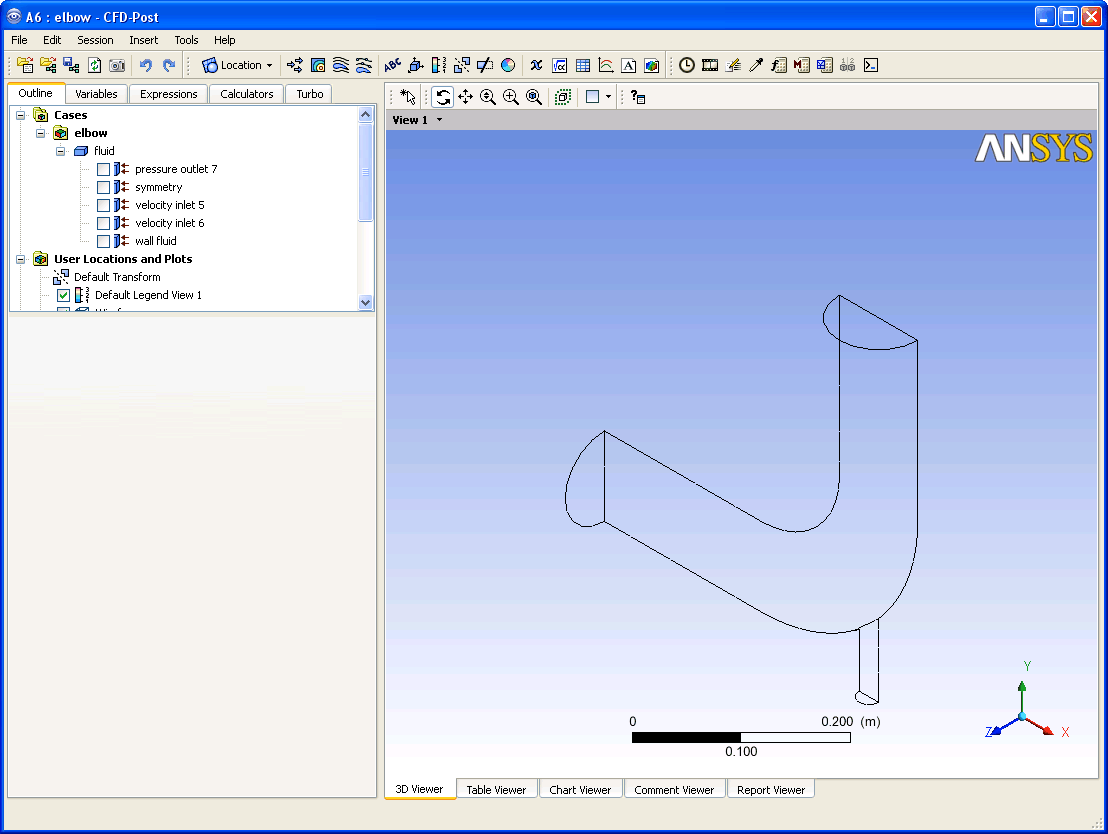Open the Expressions tab

[x=168, y=94]
